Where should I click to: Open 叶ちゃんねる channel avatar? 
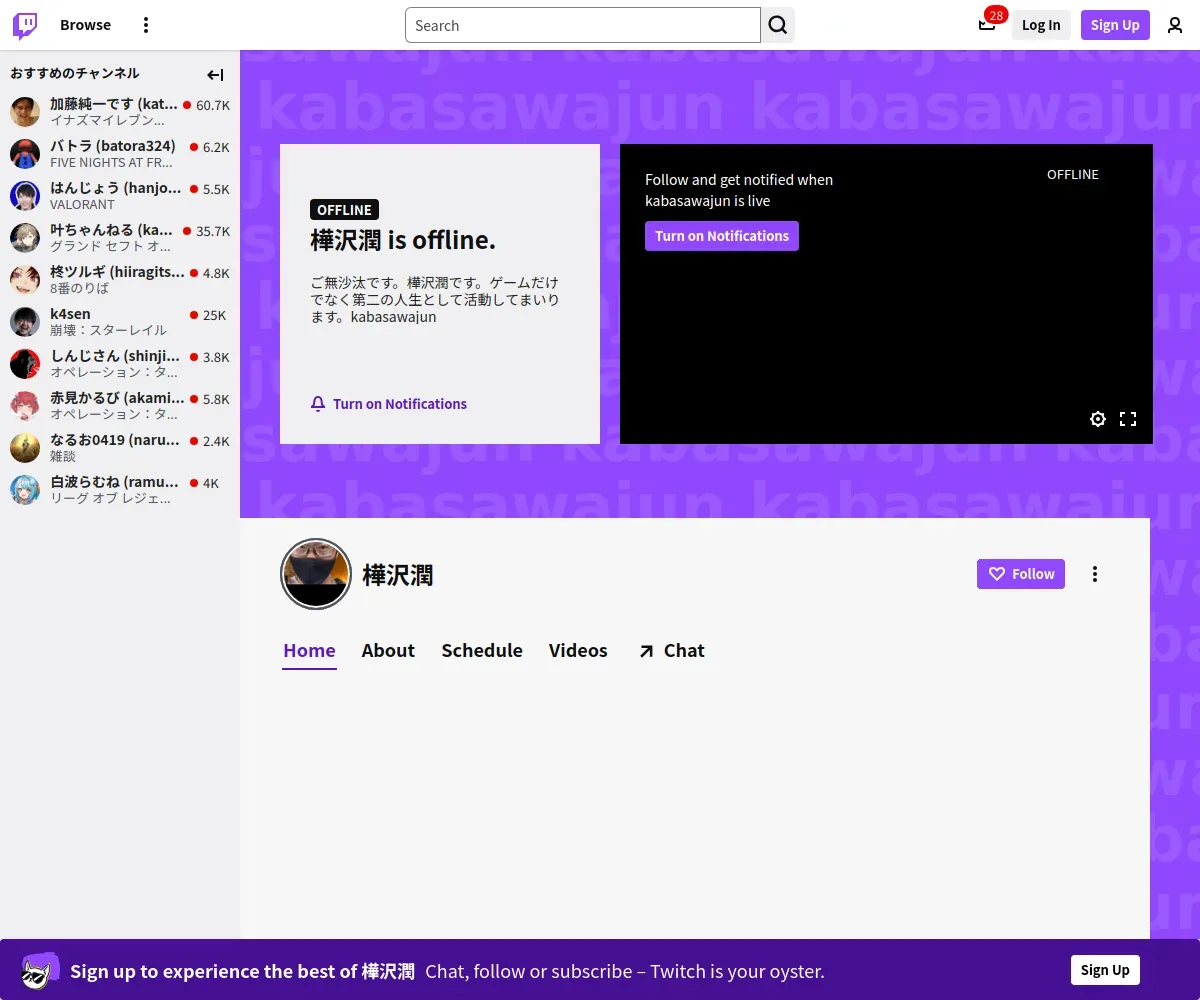point(25,238)
